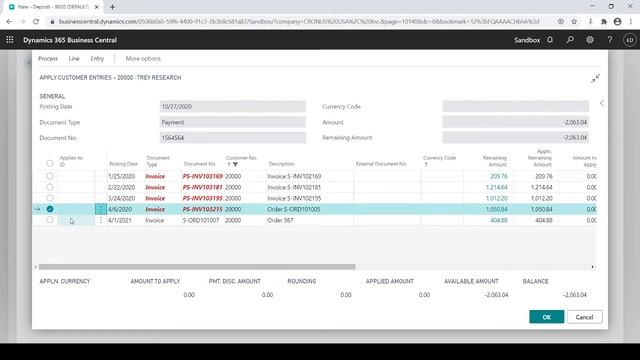Viewport: 640px width, 360px height.
Task: Open notifications bell icon
Action: tap(550, 40)
